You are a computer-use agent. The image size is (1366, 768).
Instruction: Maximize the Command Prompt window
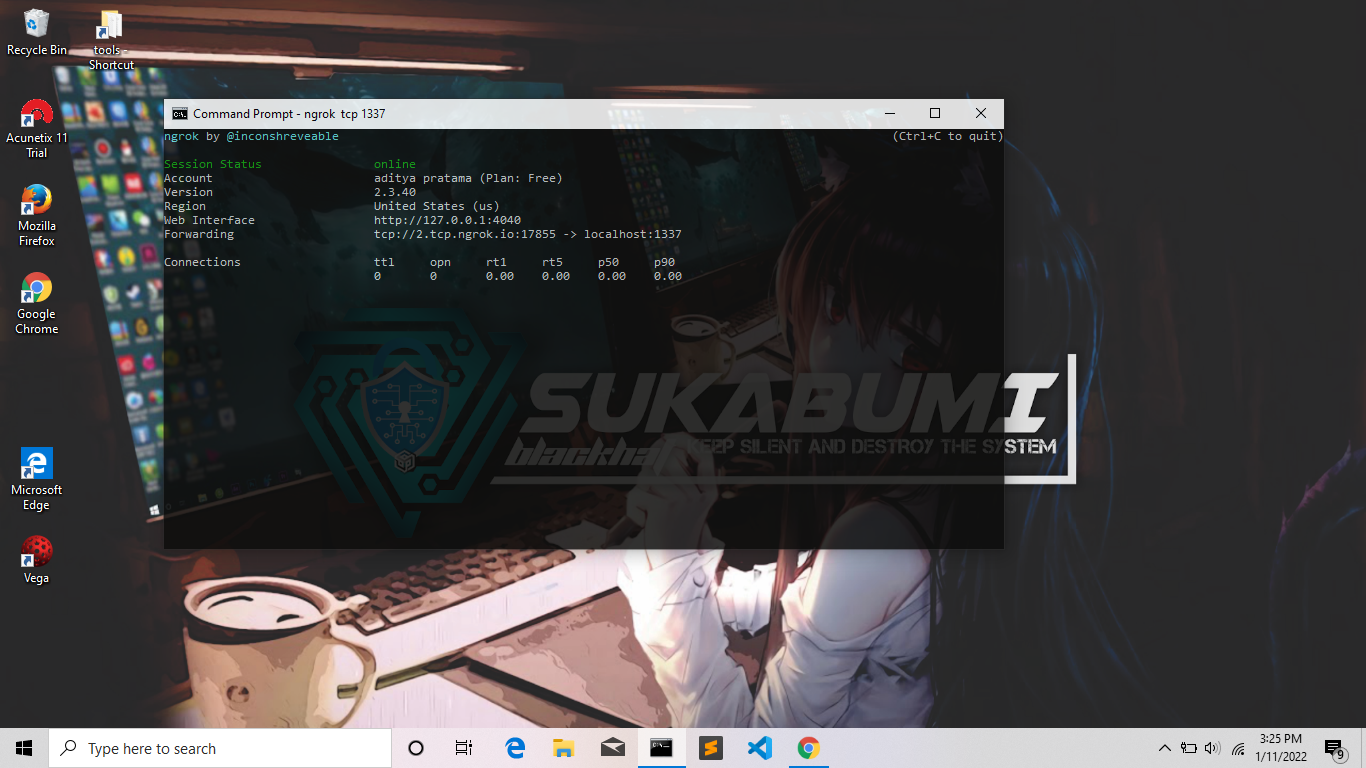tap(935, 114)
